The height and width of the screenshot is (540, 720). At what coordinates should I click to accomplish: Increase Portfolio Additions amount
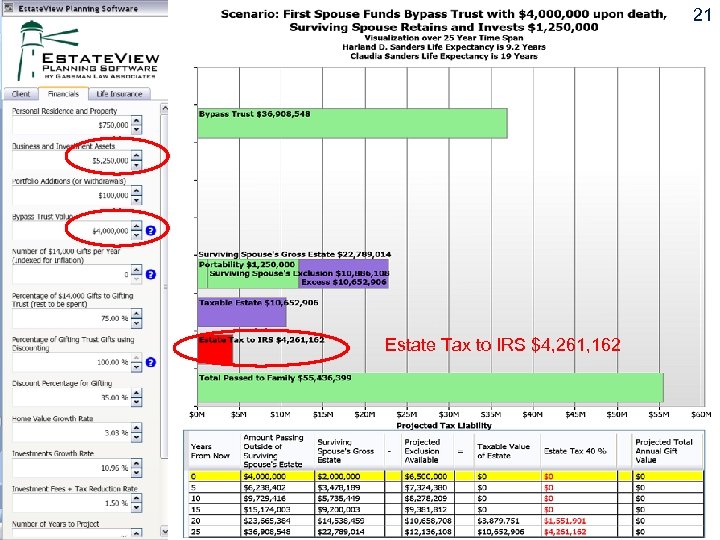[136, 191]
